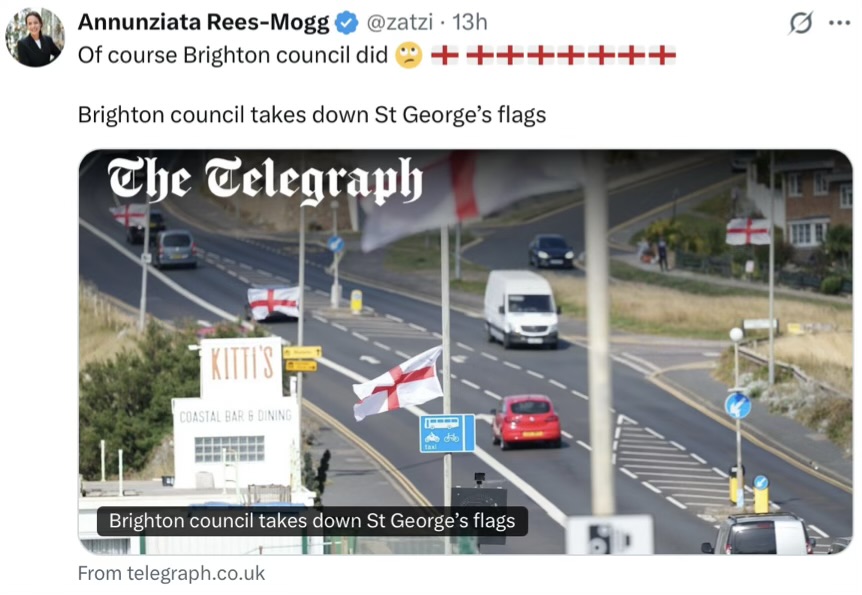Click the display name Annunziata Rees-Mogg
Image resolution: width=862 pixels, height=595 pixels.
coord(203,23)
